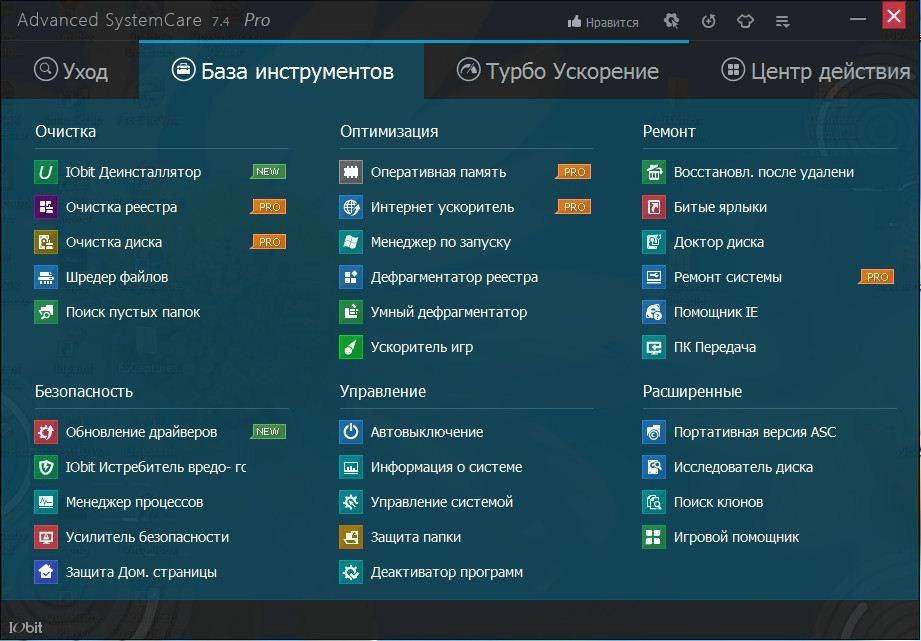Go to the Центр действия tab

[x=815, y=71]
